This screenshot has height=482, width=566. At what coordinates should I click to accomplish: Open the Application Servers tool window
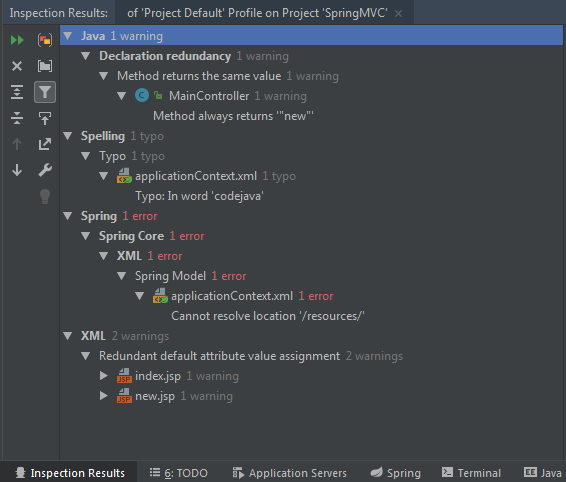(x=289, y=473)
